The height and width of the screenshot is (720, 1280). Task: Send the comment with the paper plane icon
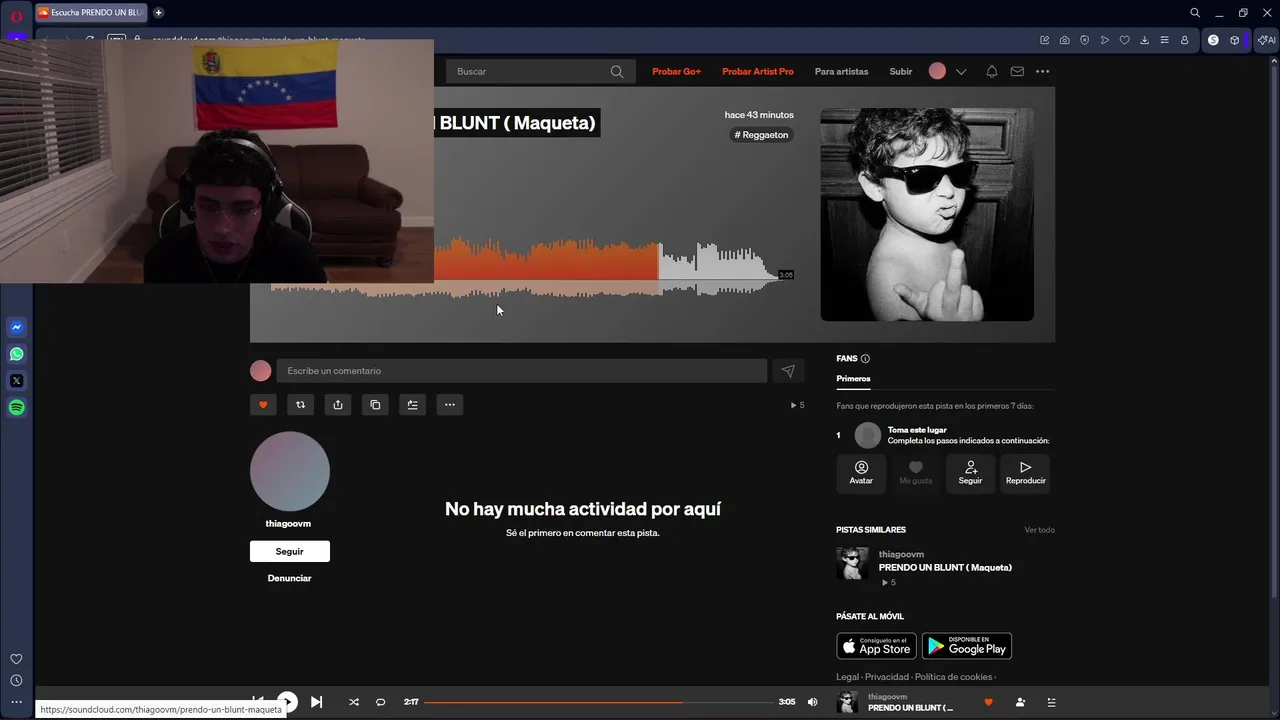(788, 371)
